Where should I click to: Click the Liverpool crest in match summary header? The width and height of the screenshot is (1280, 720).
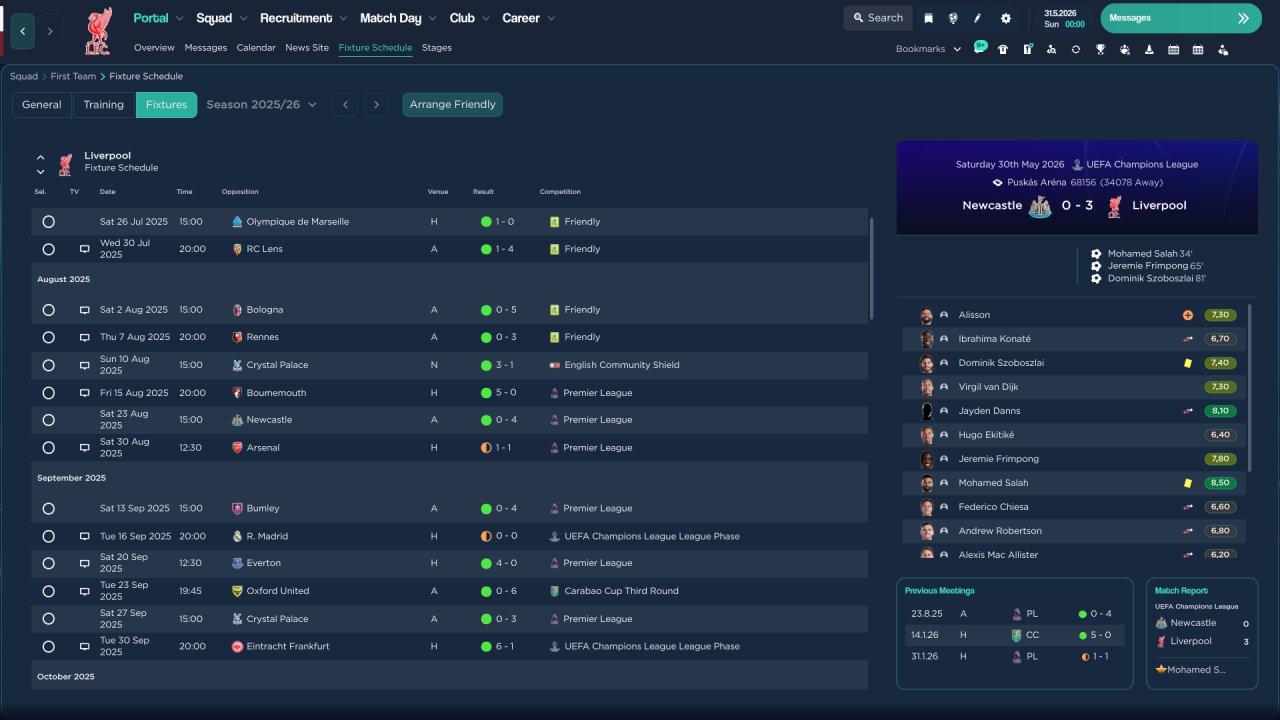[x=1114, y=206]
